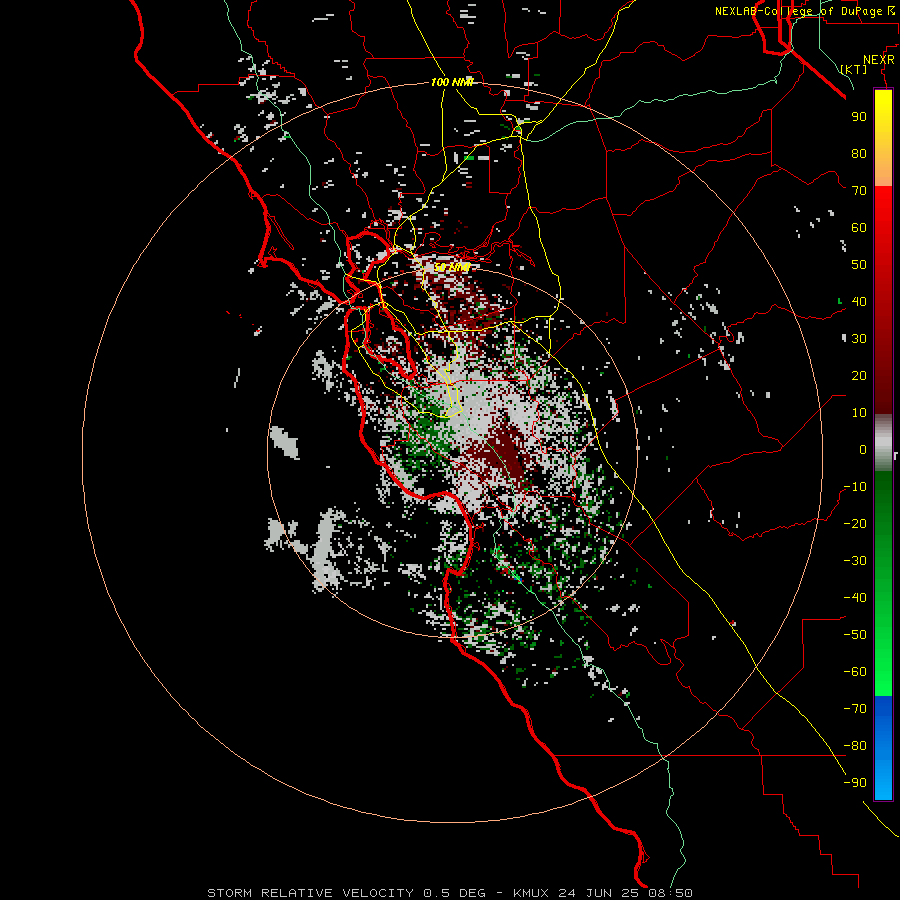Image resolution: width=900 pixels, height=900 pixels.
Task: Click the -20 value on velocity scale
Action: click(855, 523)
